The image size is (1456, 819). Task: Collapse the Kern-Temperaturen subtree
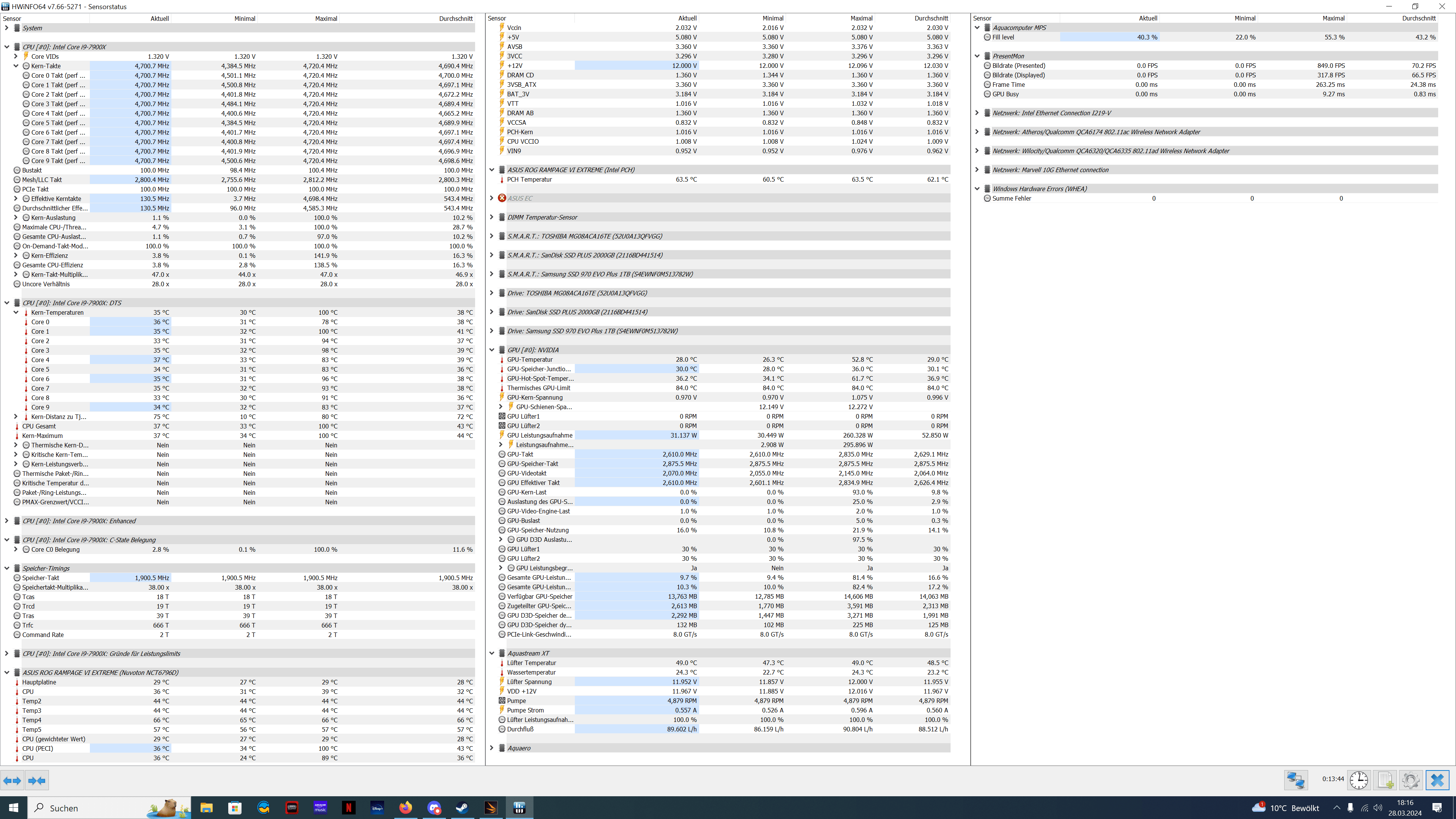click(16, 312)
